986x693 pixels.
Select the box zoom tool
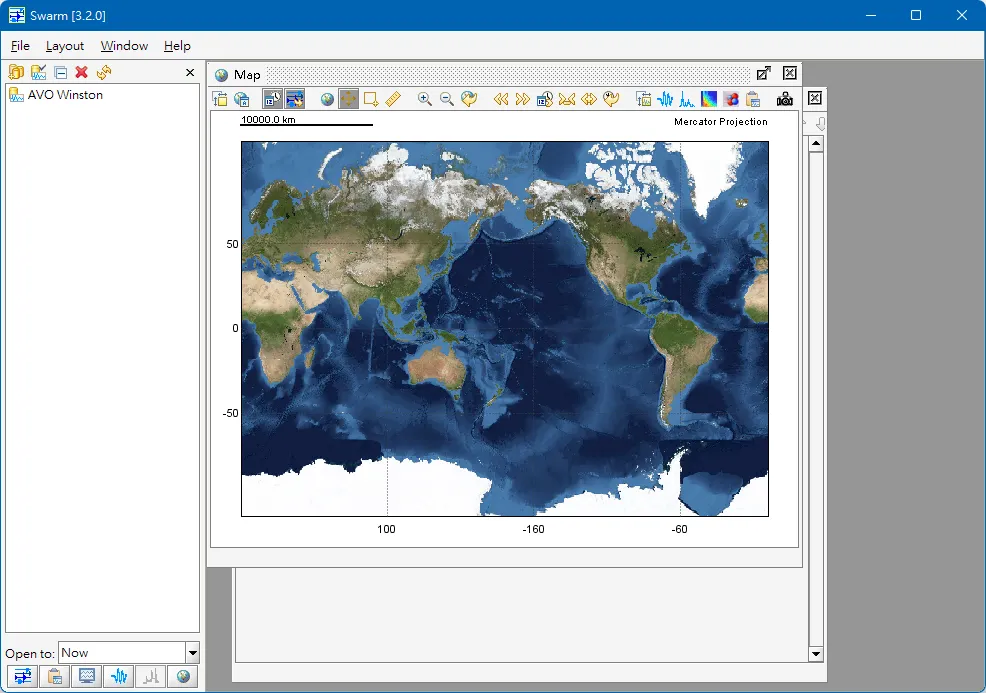[371, 99]
